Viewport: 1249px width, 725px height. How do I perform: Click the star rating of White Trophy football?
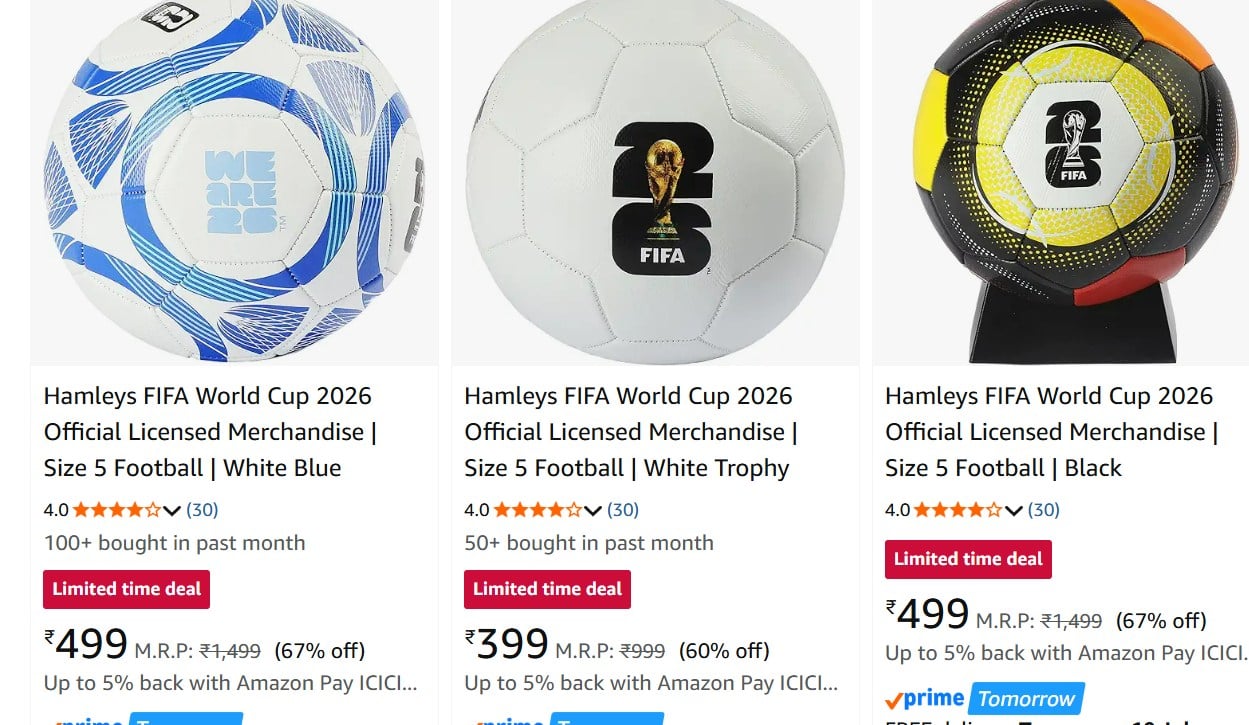538,510
